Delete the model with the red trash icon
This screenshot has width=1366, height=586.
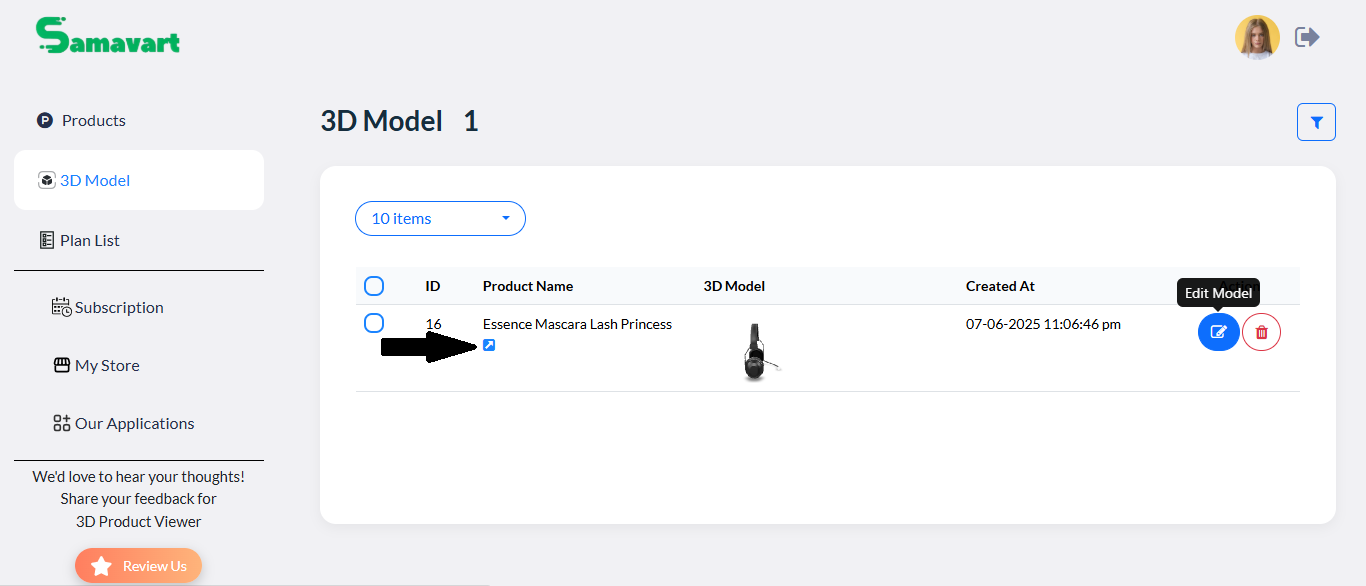coord(1262,332)
